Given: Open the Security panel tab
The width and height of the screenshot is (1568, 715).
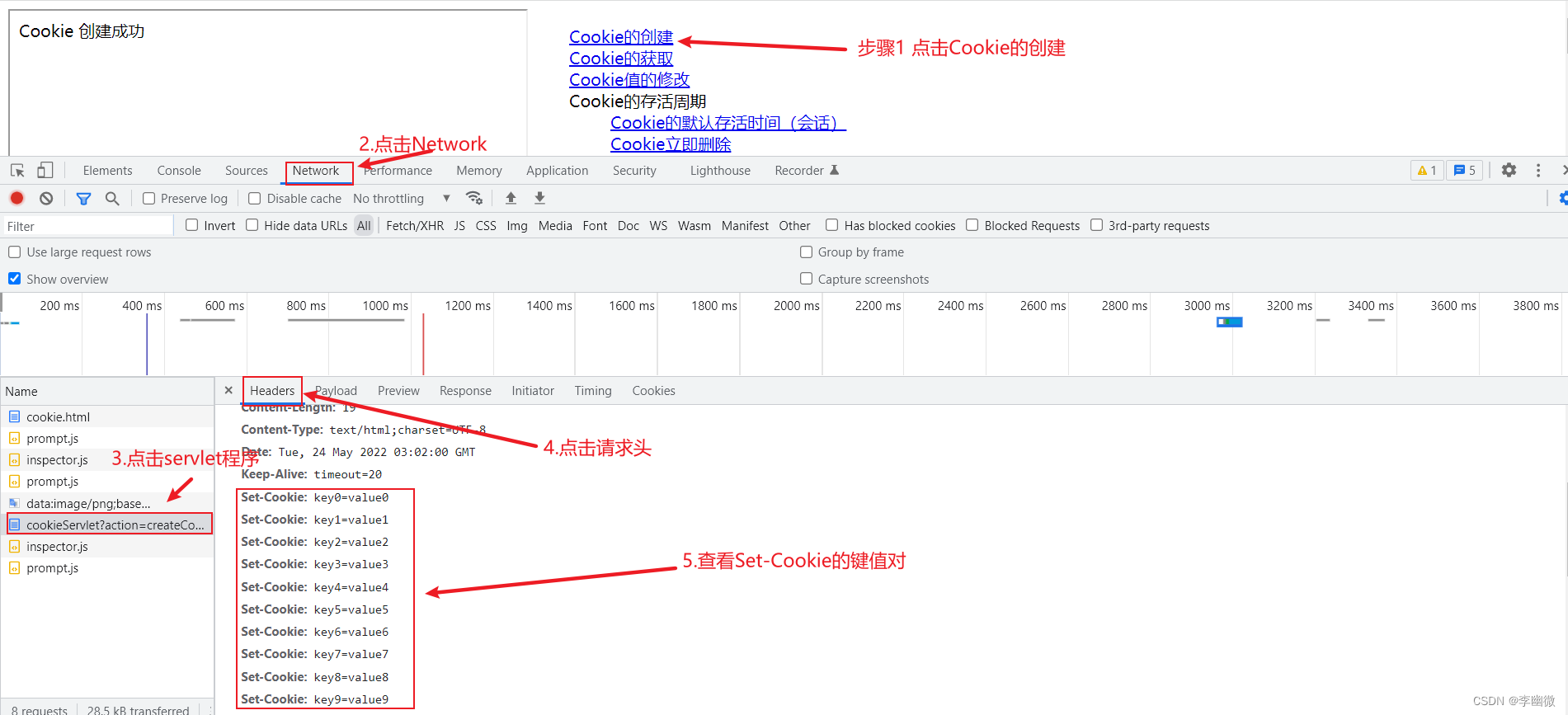Looking at the screenshot, I should pyautogui.click(x=634, y=171).
